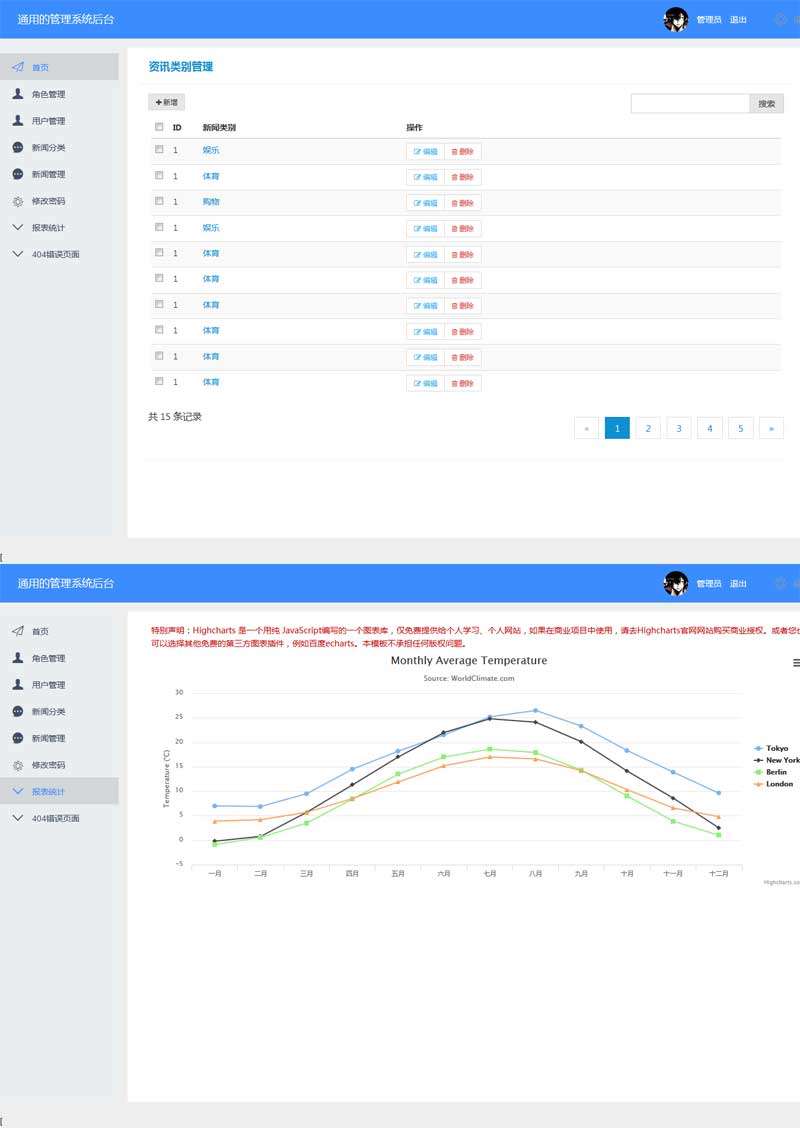
Task: Expand 404错误页面 in the chart page sidebar
Action: click(x=18, y=818)
